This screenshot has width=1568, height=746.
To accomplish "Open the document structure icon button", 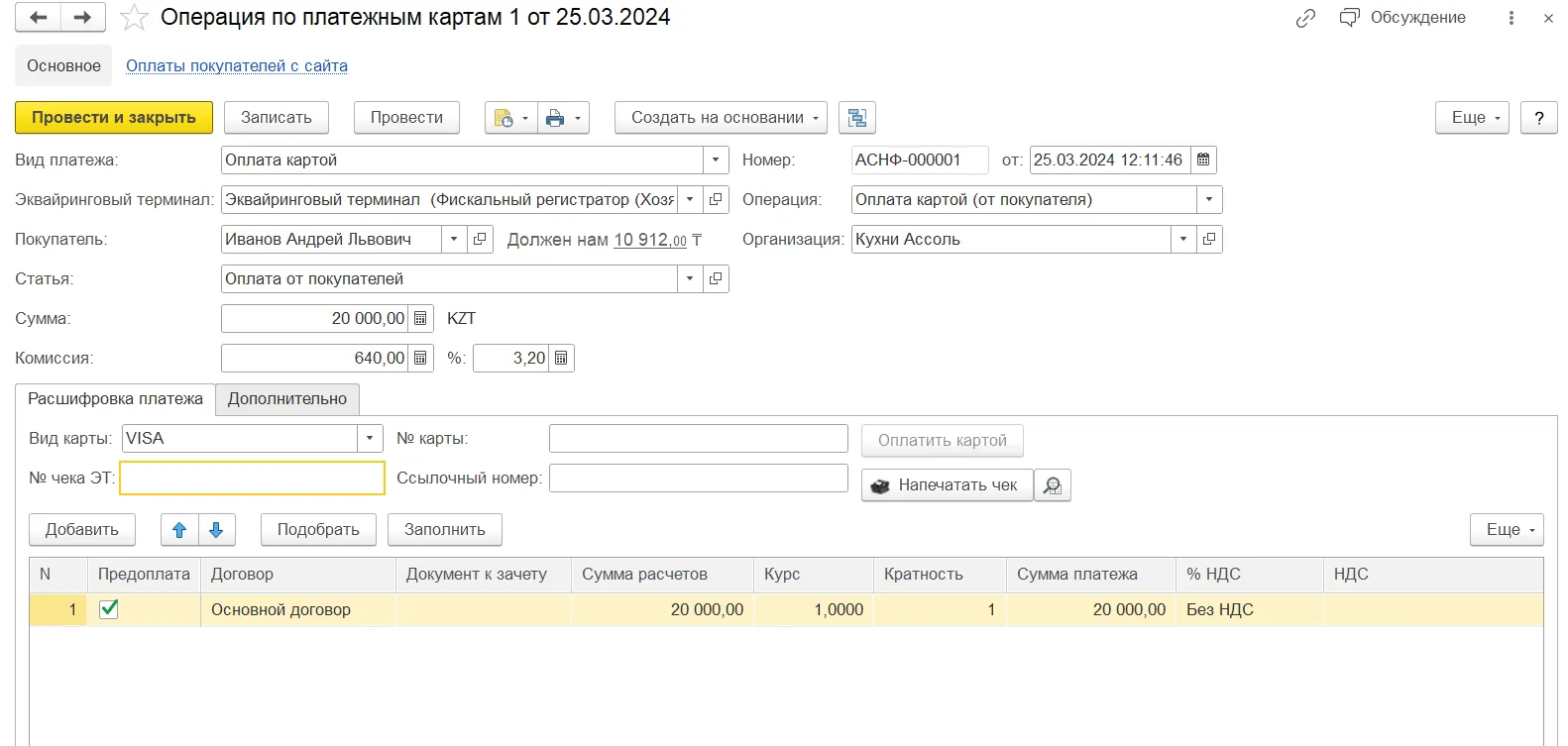I will pyautogui.click(x=857, y=118).
